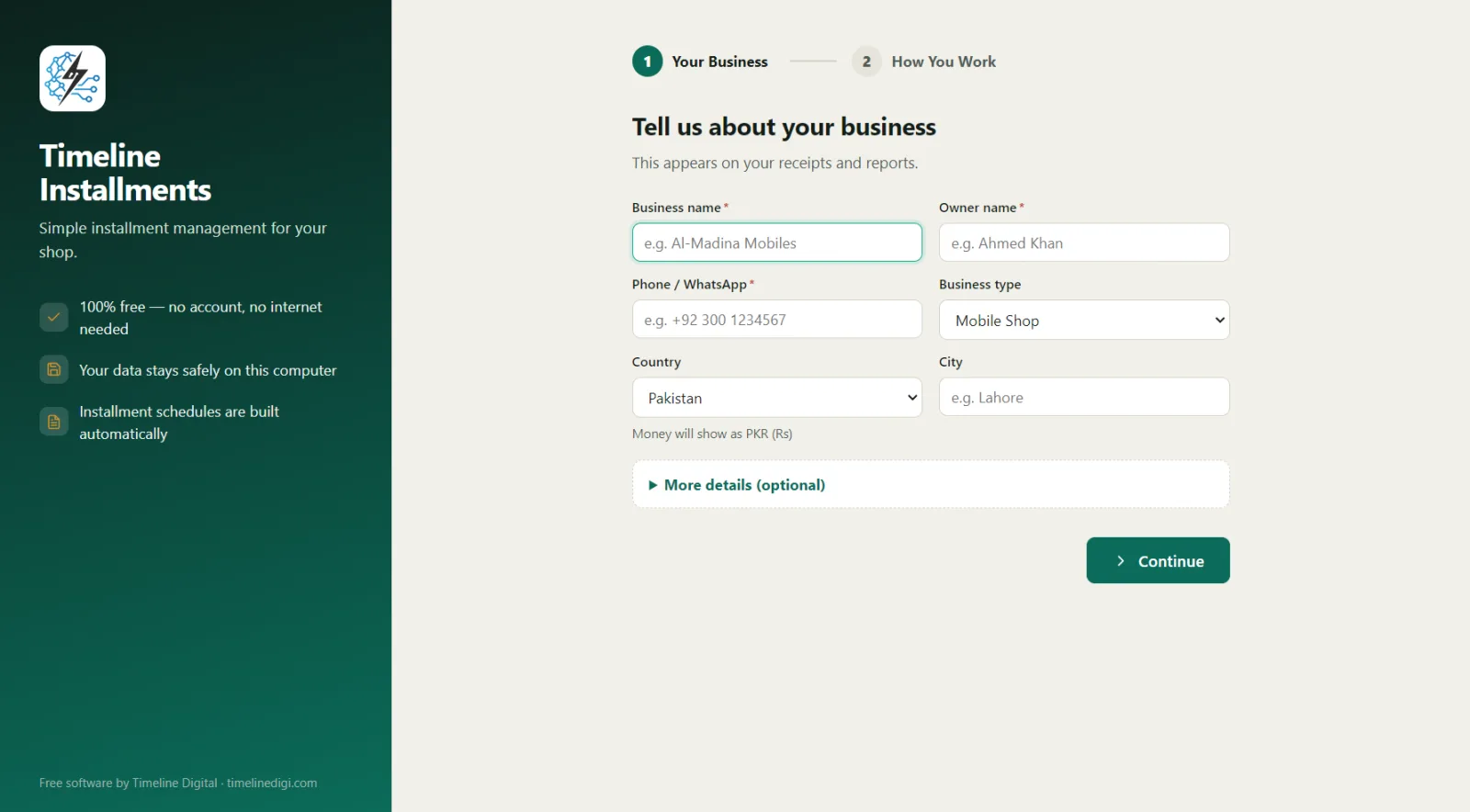Click '100% free — no account, no internet needed'
The width and height of the screenshot is (1470, 812).
[x=200, y=318]
